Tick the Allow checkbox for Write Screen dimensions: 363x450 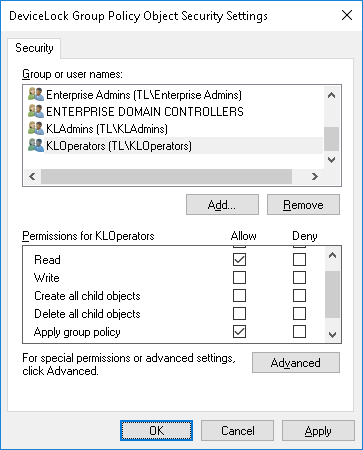[239, 278]
